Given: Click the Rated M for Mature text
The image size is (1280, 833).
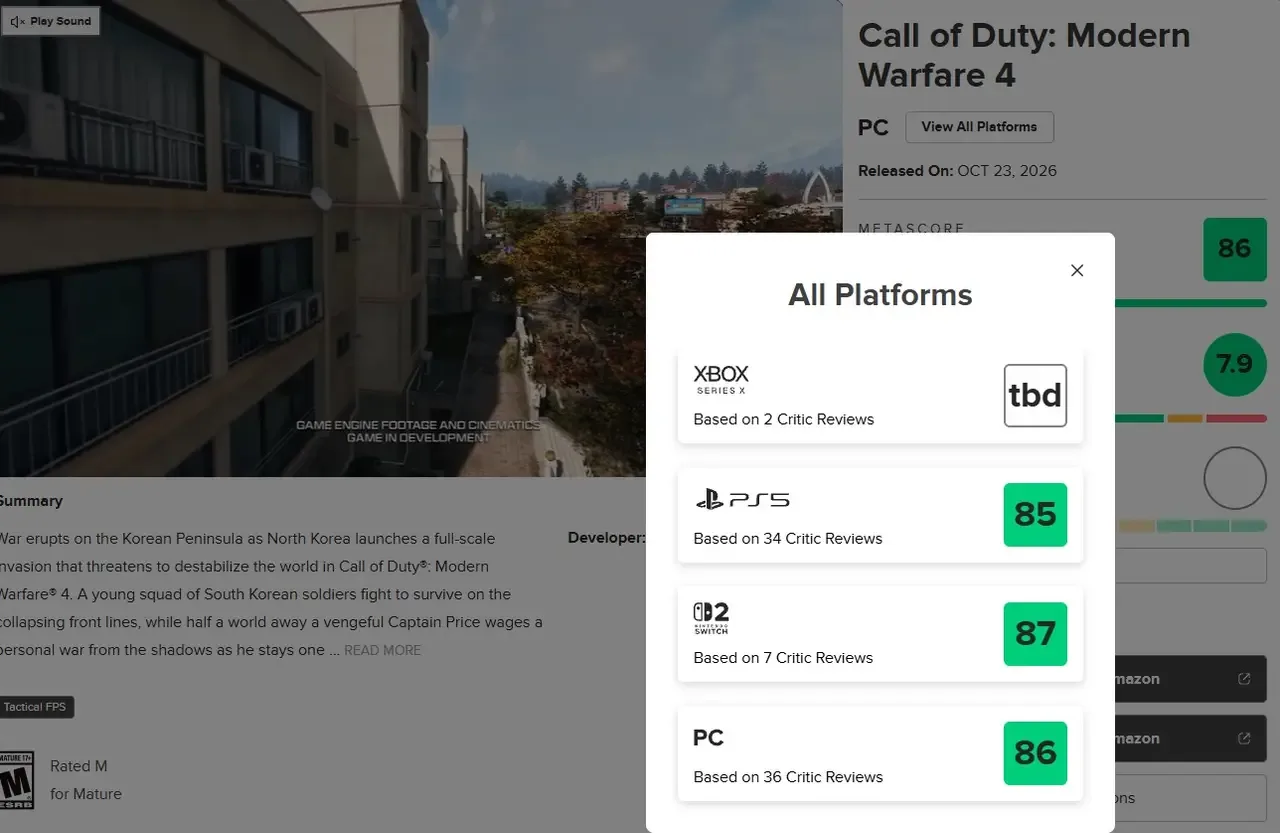Looking at the screenshot, I should point(86,780).
